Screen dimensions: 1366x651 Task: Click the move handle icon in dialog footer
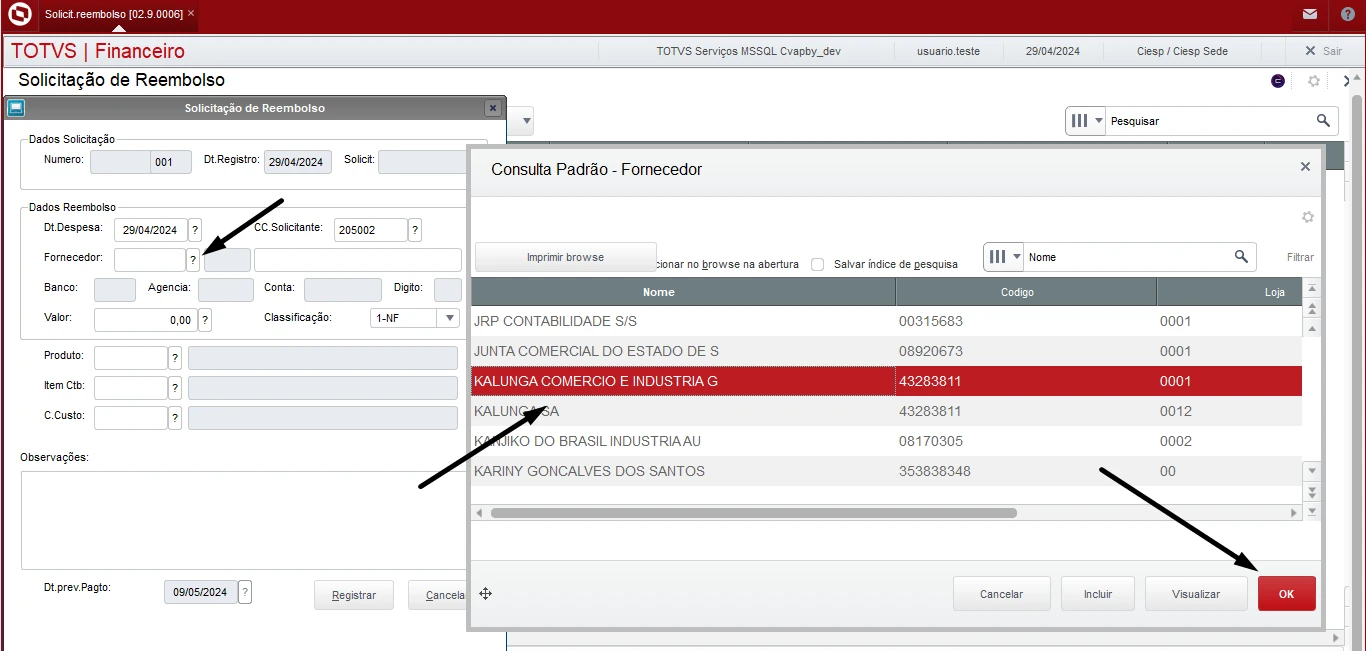[x=485, y=594]
